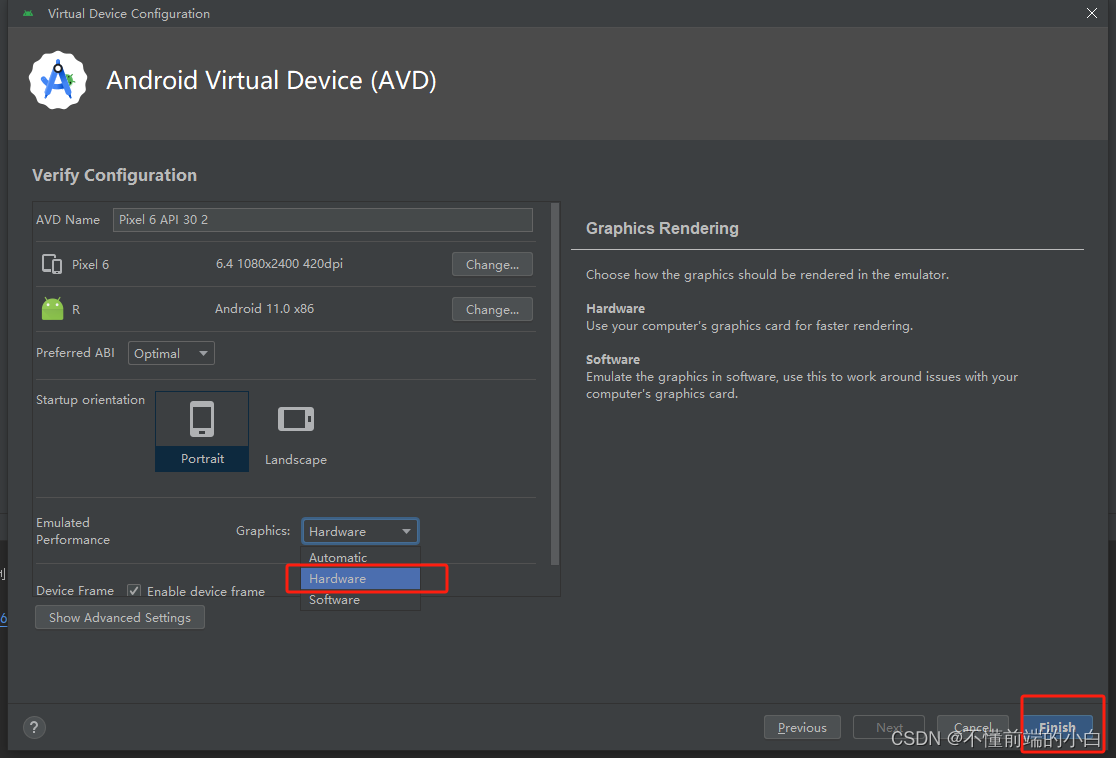Image resolution: width=1116 pixels, height=758 pixels.
Task: Close the Virtual Device Configuration window
Action: [1091, 14]
